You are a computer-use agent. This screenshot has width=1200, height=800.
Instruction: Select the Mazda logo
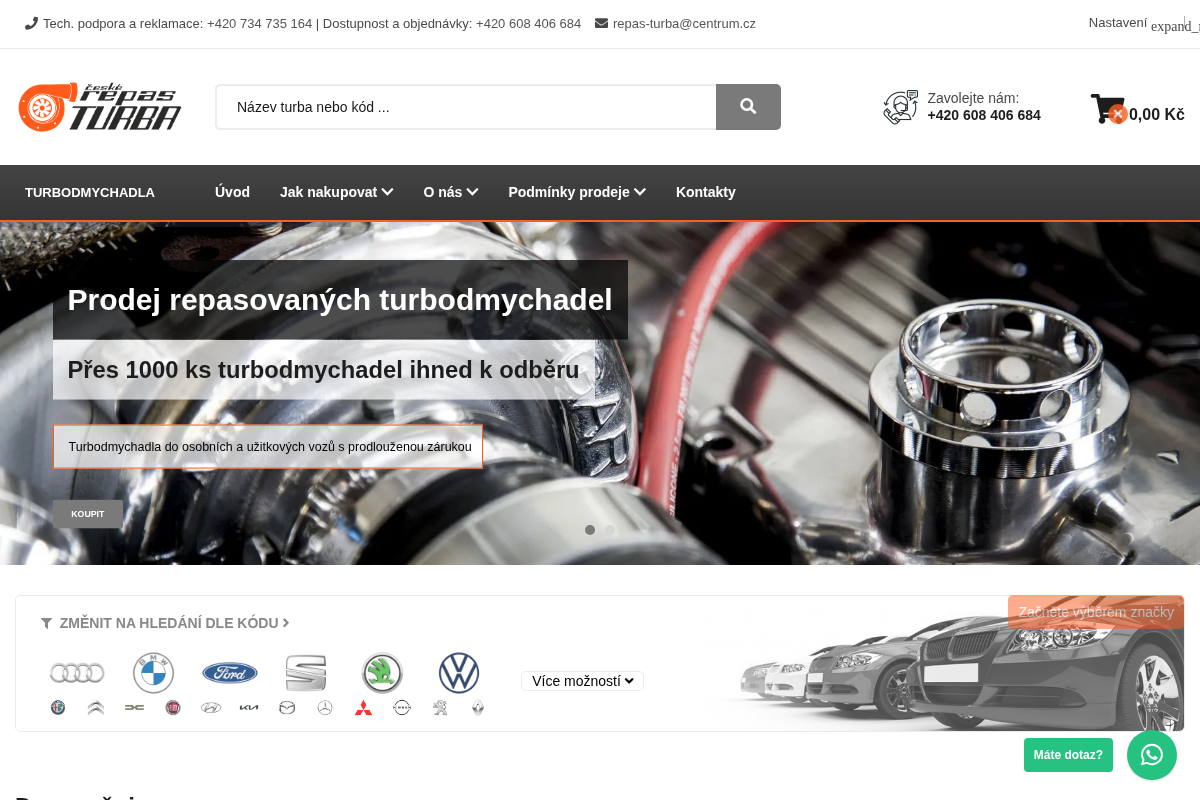click(x=287, y=708)
